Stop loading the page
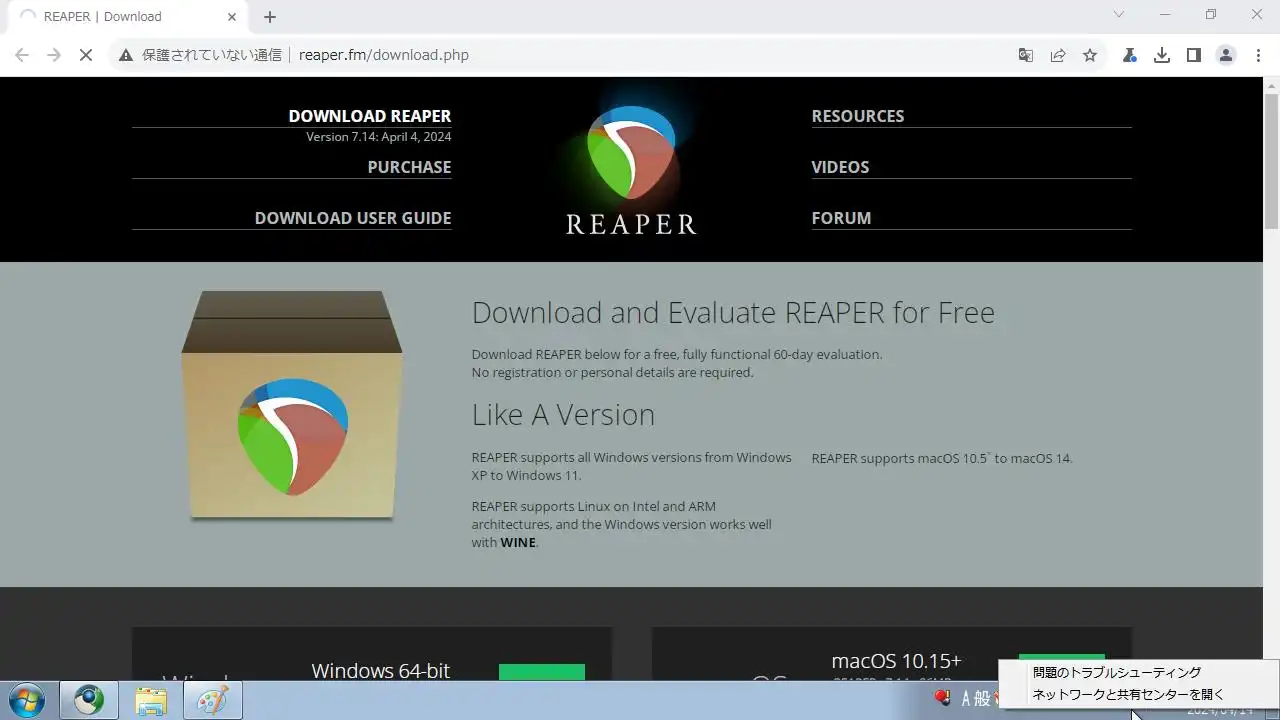1280x720 pixels. [x=86, y=55]
